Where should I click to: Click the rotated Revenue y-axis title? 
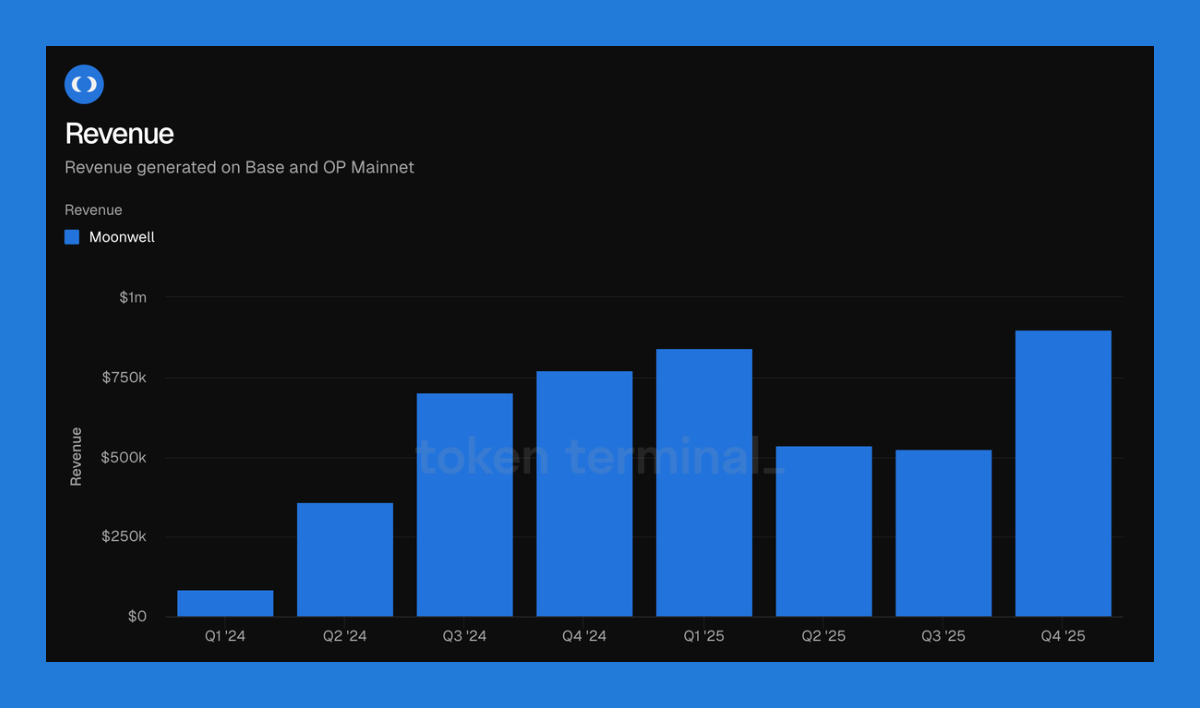76,457
